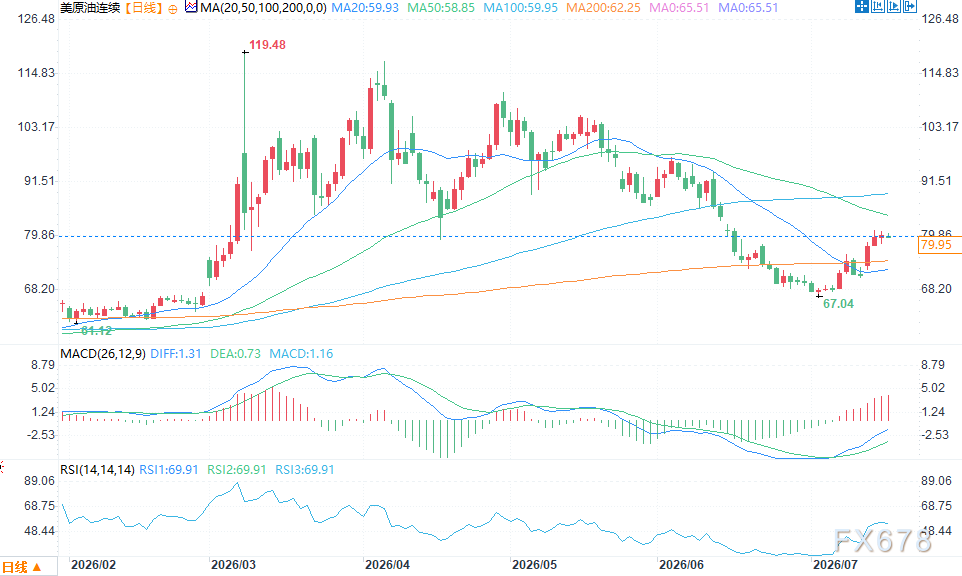Click the small red marker on left edge
The image size is (962, 576).
tap(2, 467)
